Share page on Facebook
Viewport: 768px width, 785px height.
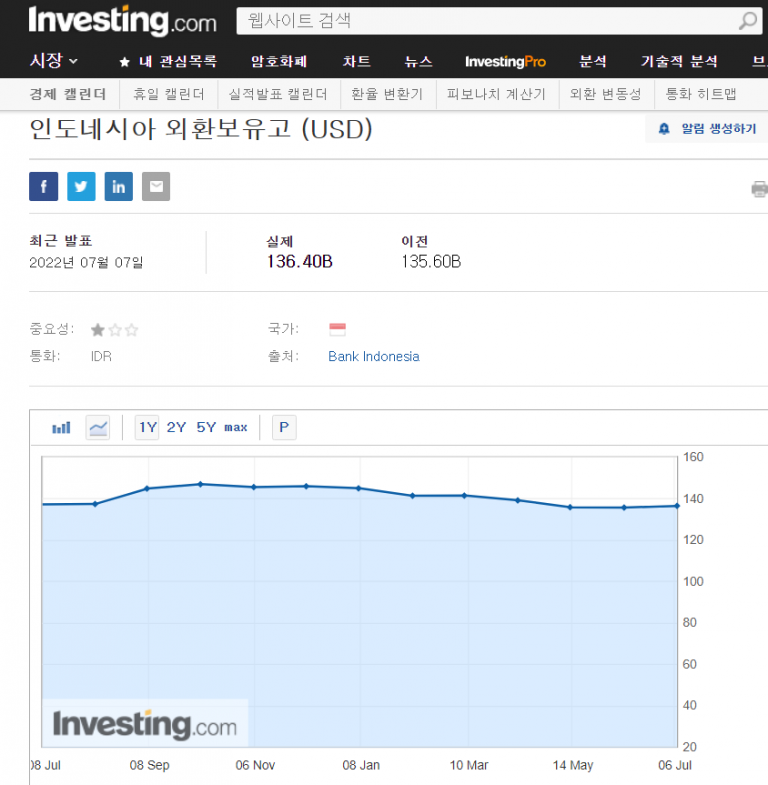pos(44,186)
